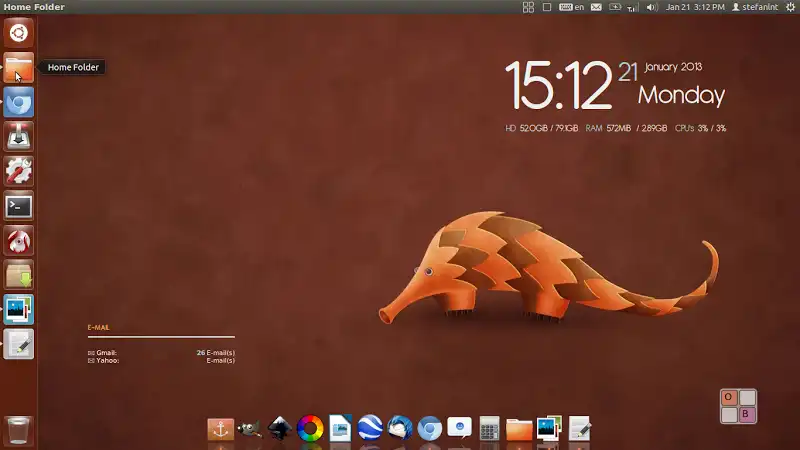Image resolution: width=800 pixels, height=450 pixels.
Task: Click the large '15:12' desktop clock
Action: [559, 85]
